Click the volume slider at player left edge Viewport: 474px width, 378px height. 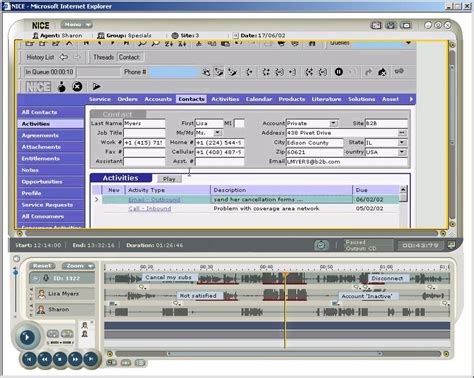tap(15, 272)
